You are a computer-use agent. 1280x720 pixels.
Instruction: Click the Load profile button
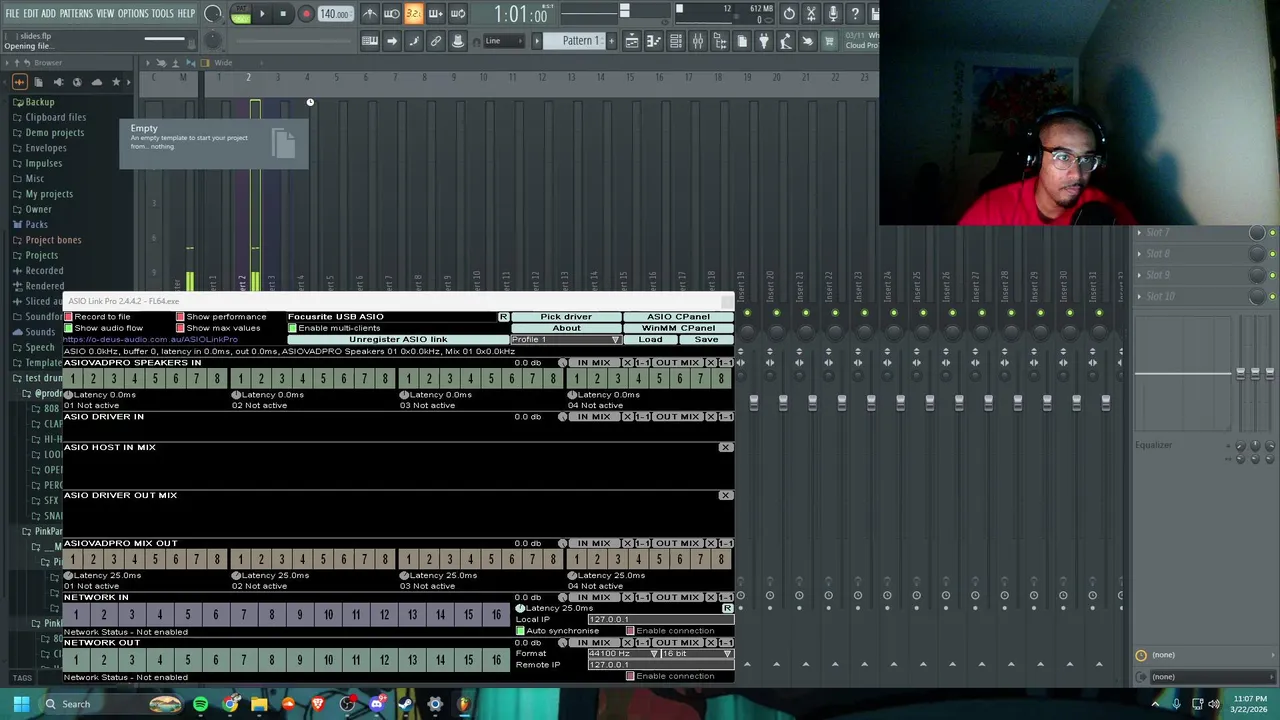pyautogui.click(x=650, y=340)
